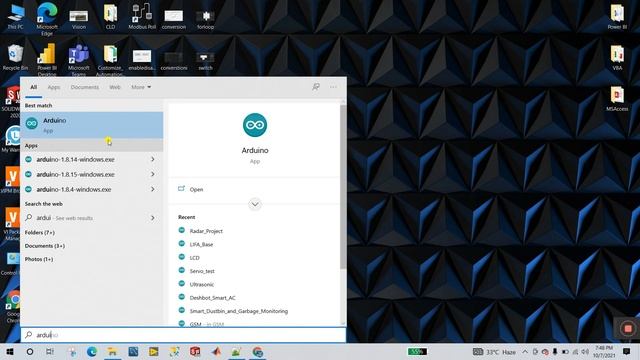This screenshot has height=360, width=640.
Task: Open Cortana circle icon in taskbar
Action: click(30, 351)
